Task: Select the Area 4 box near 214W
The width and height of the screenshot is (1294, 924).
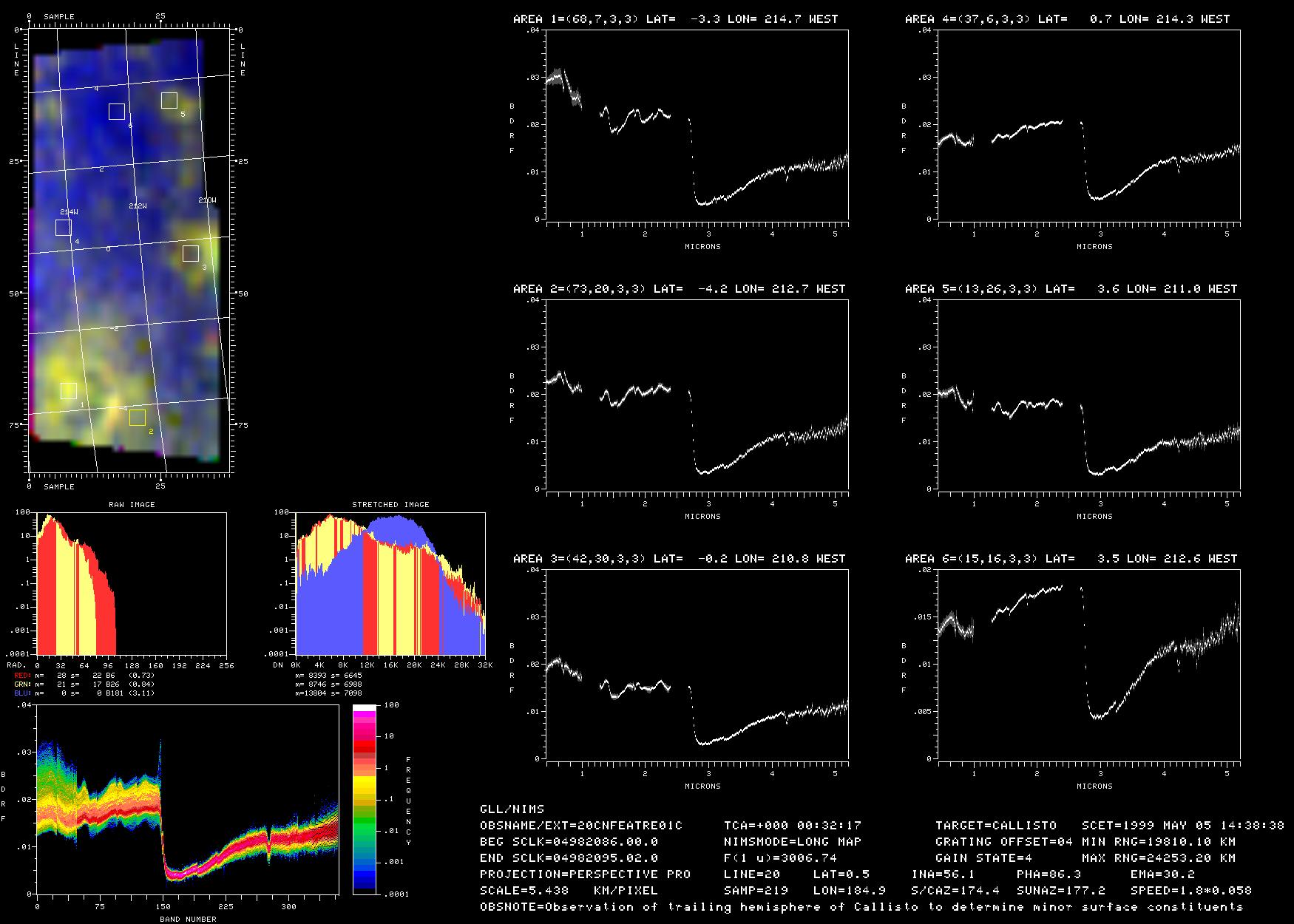Action: (x=64, y=228)
